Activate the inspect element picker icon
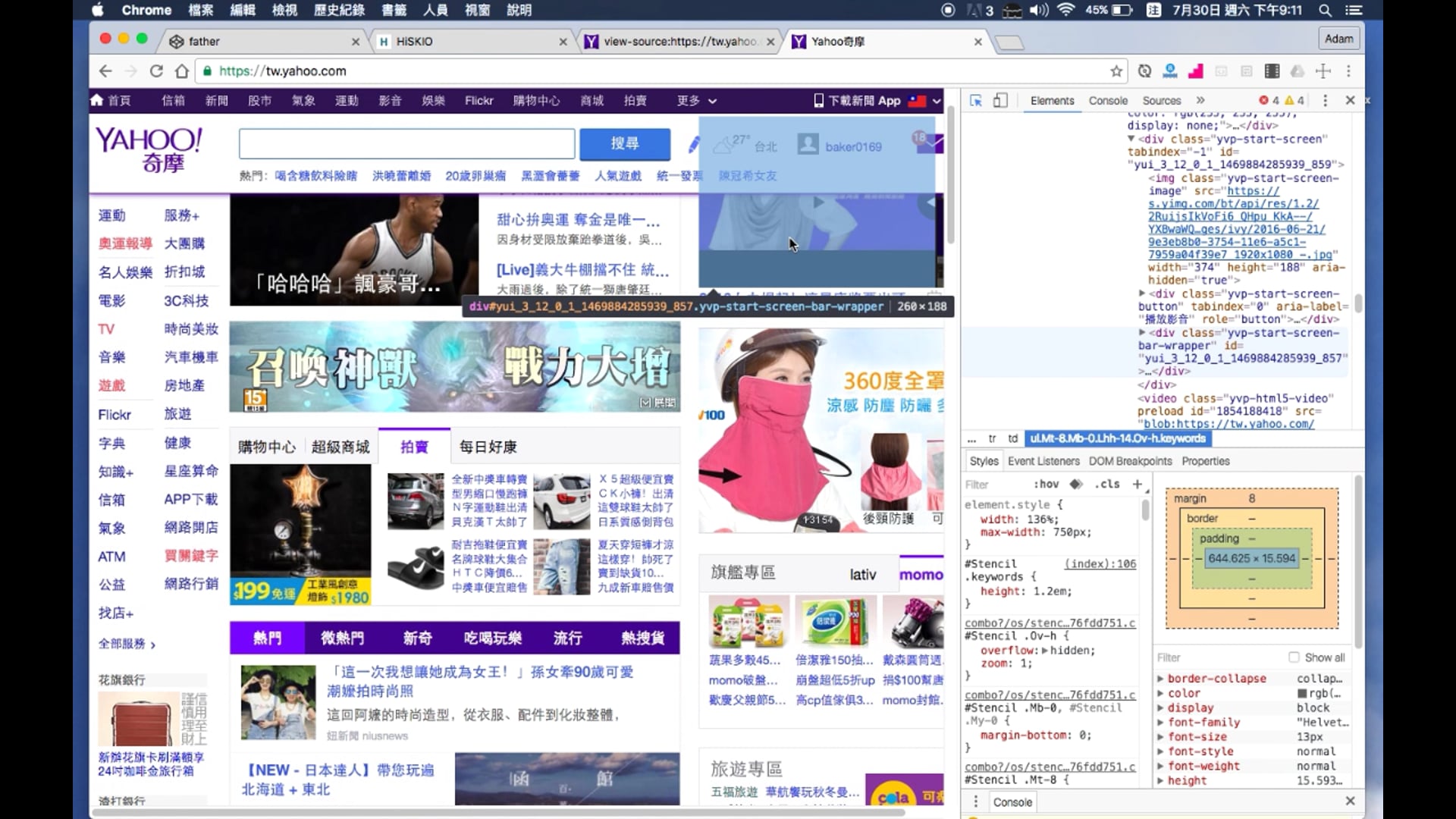 pyautogui.click(x=976, y=100)
